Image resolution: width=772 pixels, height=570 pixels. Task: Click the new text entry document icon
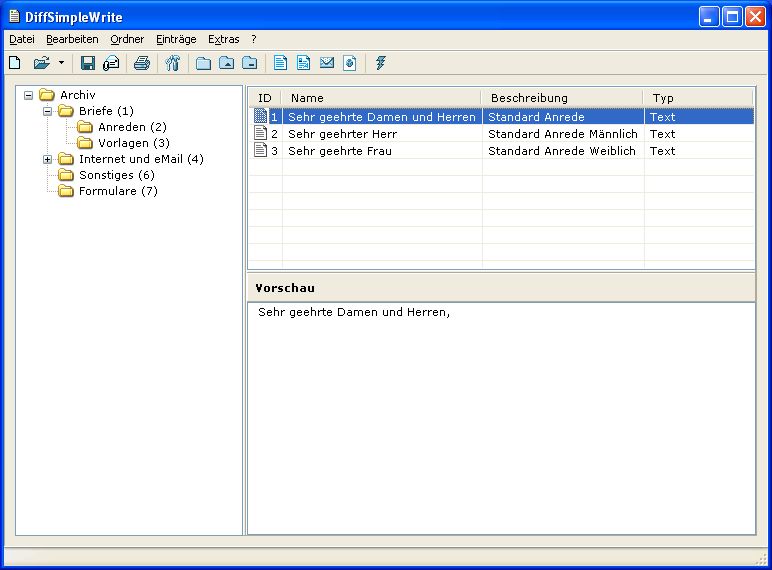coord(280,63)
